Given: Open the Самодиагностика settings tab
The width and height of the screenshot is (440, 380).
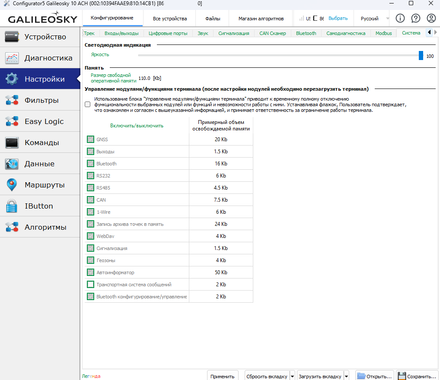Looking at the screenshot, I should [x=346, y=33].
